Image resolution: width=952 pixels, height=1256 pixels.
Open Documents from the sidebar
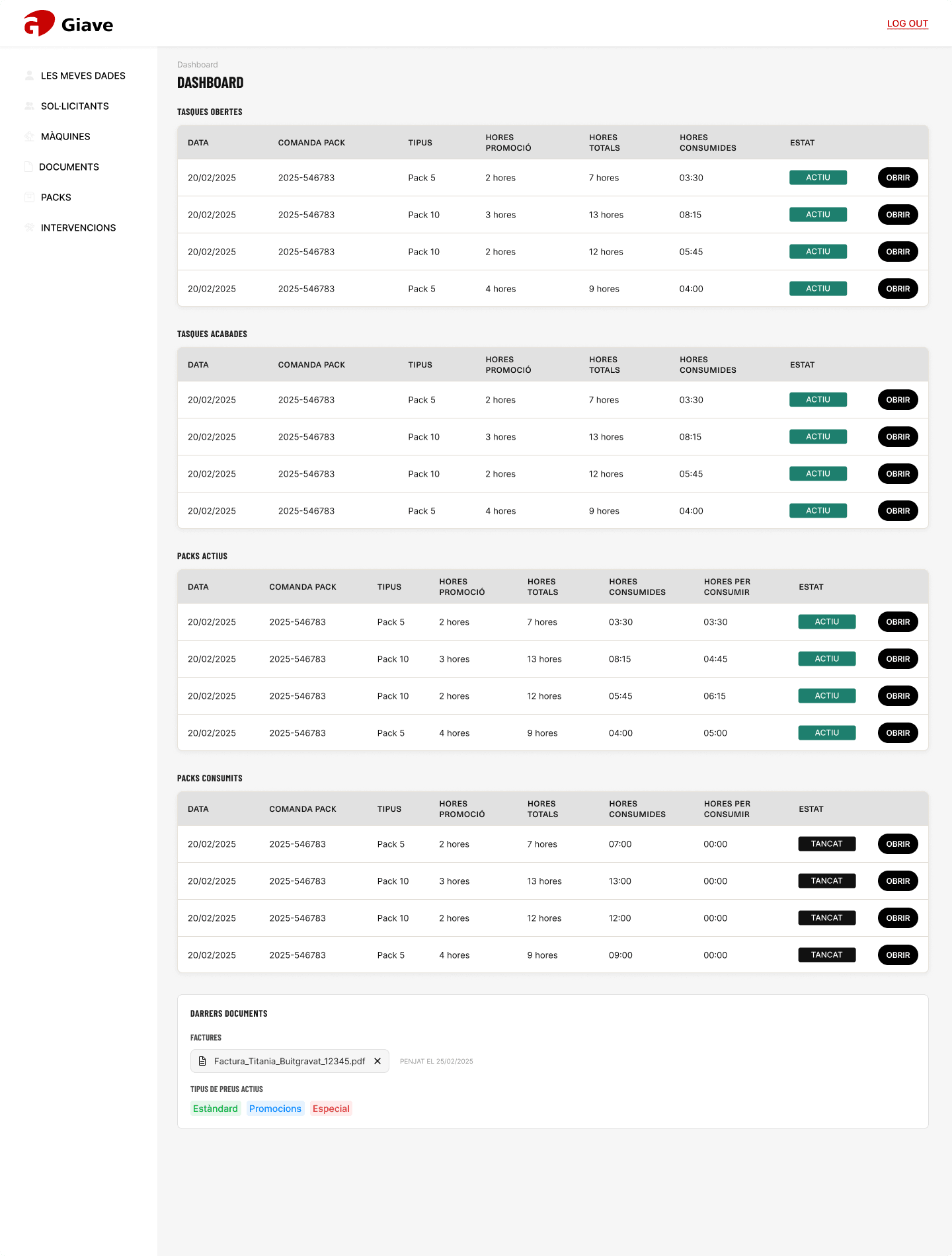point(69,167)
